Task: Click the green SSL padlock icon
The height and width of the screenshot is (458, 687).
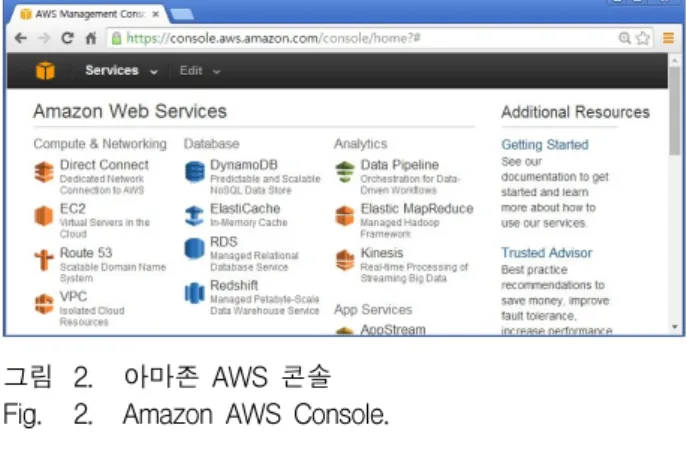Action: (x=116, y=38)
